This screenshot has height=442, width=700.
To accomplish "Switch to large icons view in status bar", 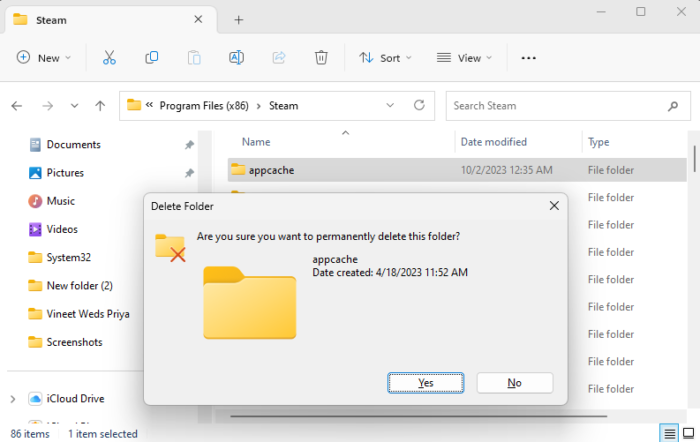I will 689,433.
